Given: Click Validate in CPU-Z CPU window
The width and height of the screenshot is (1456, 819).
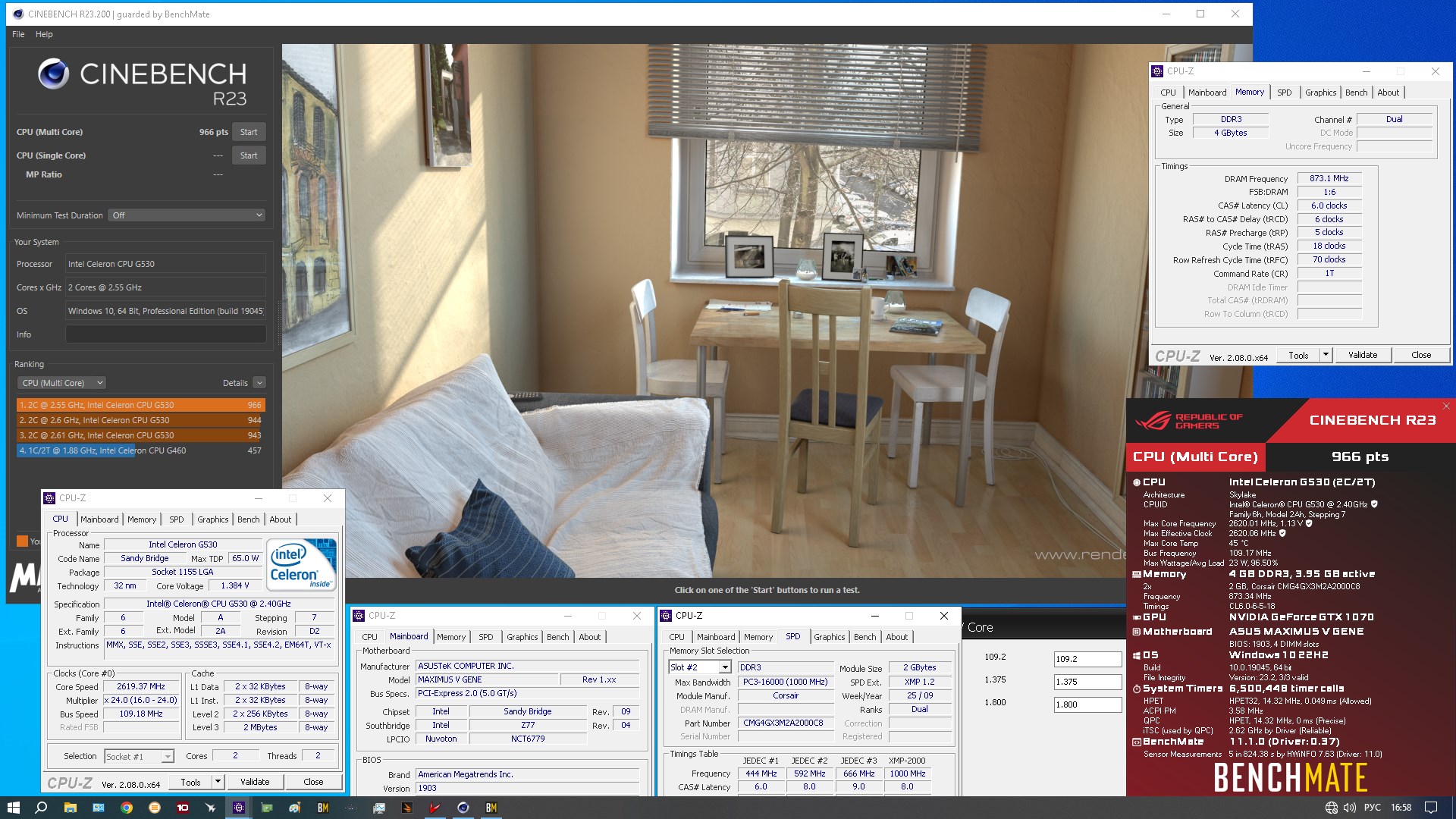Looking at the screenshot, I should pos(255,782).
